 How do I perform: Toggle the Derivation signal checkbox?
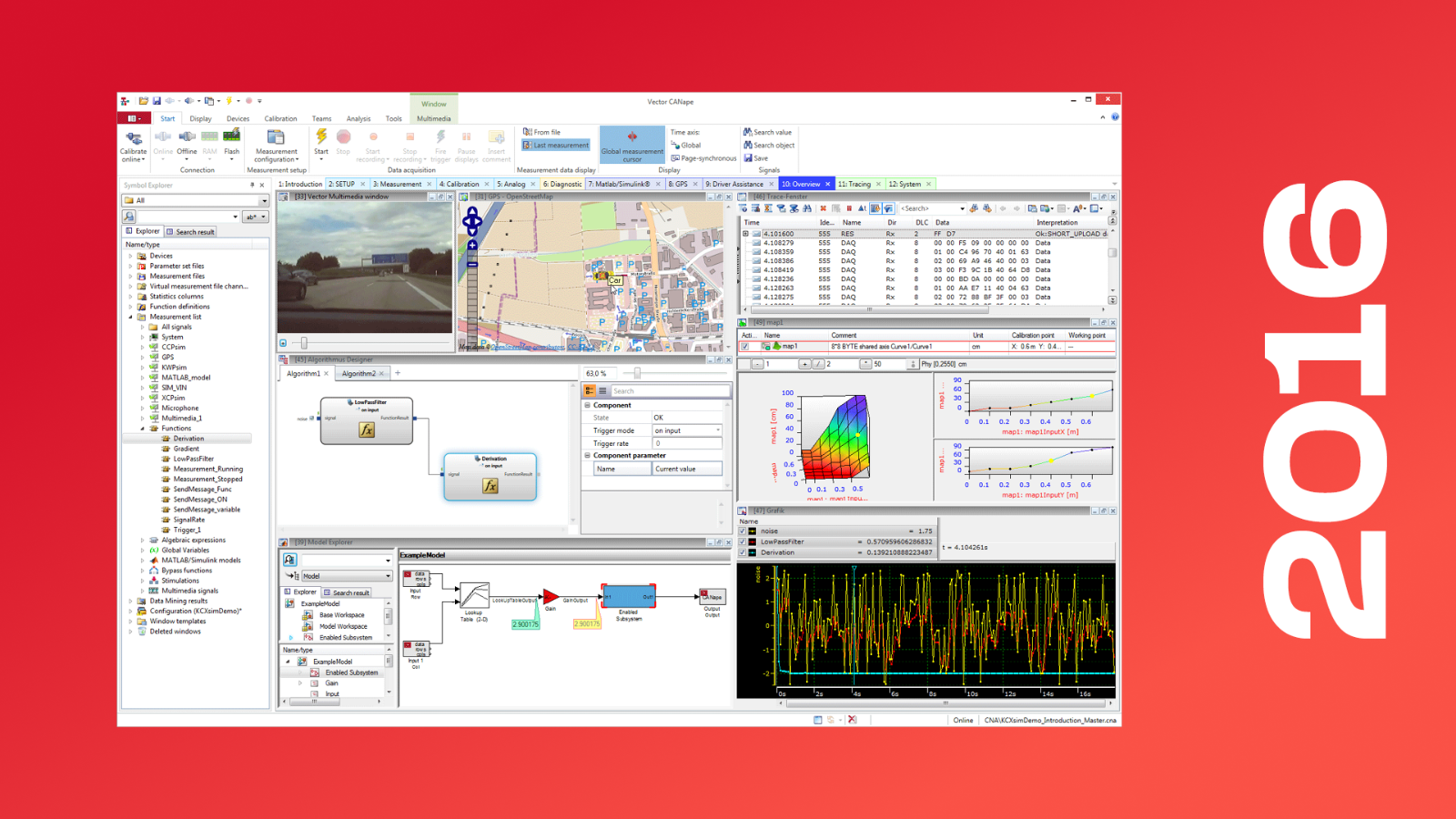click(x=743, y=552)
